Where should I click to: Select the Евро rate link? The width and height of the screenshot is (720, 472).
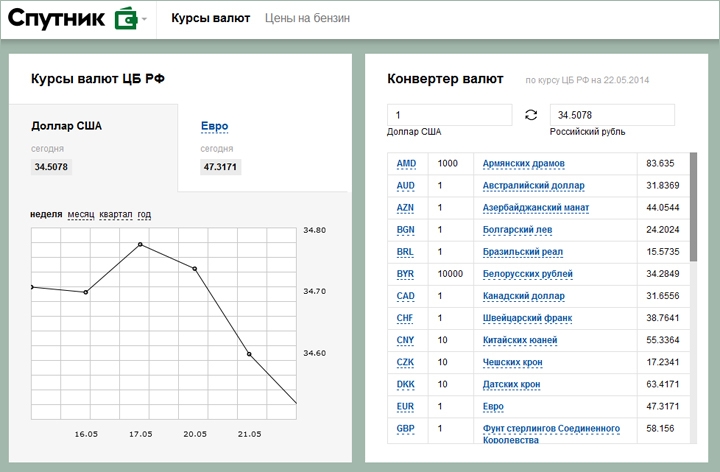(x=214, y=126)
